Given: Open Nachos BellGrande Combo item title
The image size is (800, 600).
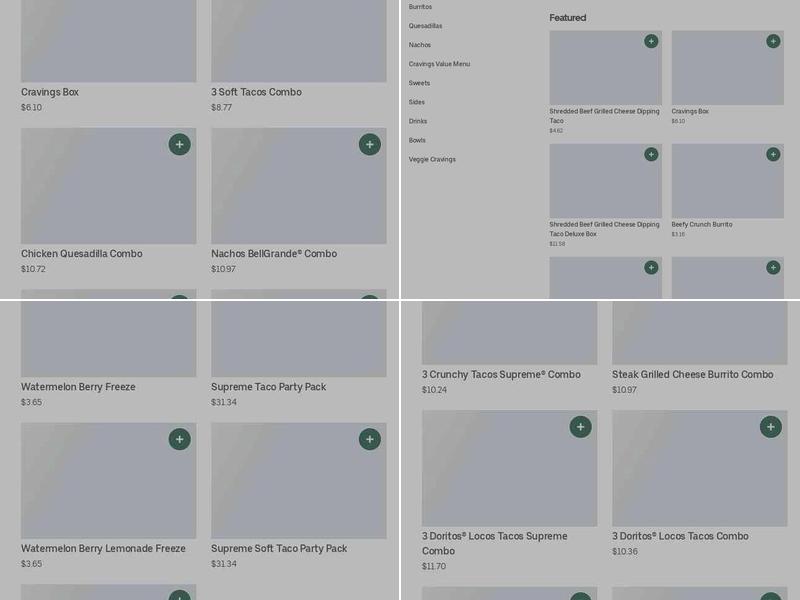Looking at the screenshot, I should (274, 254).
